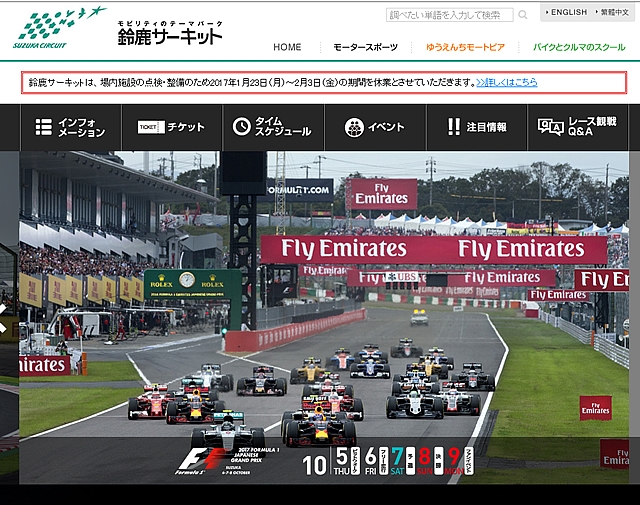
Task: Click the イベント people icon
Action: pyautogui.click(x=354, y=127)
